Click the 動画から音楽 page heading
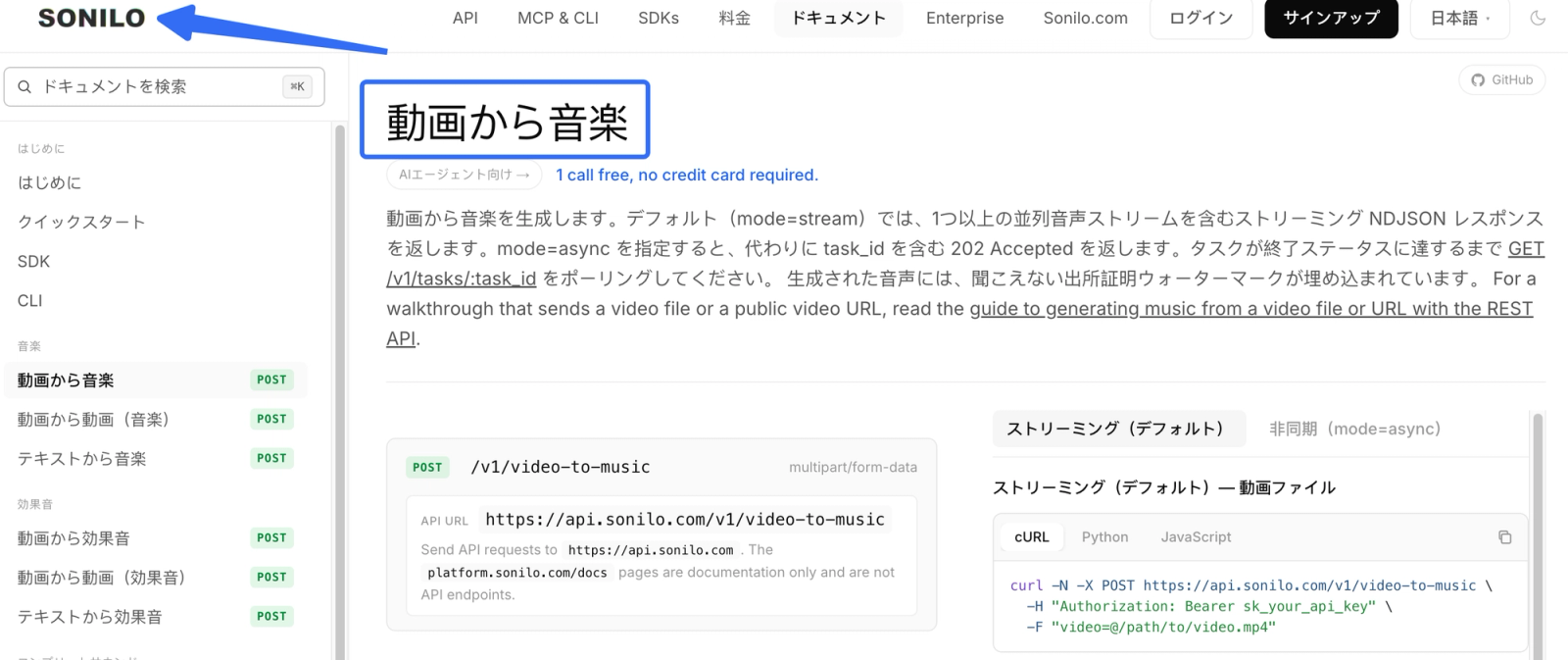 [507, 123]
